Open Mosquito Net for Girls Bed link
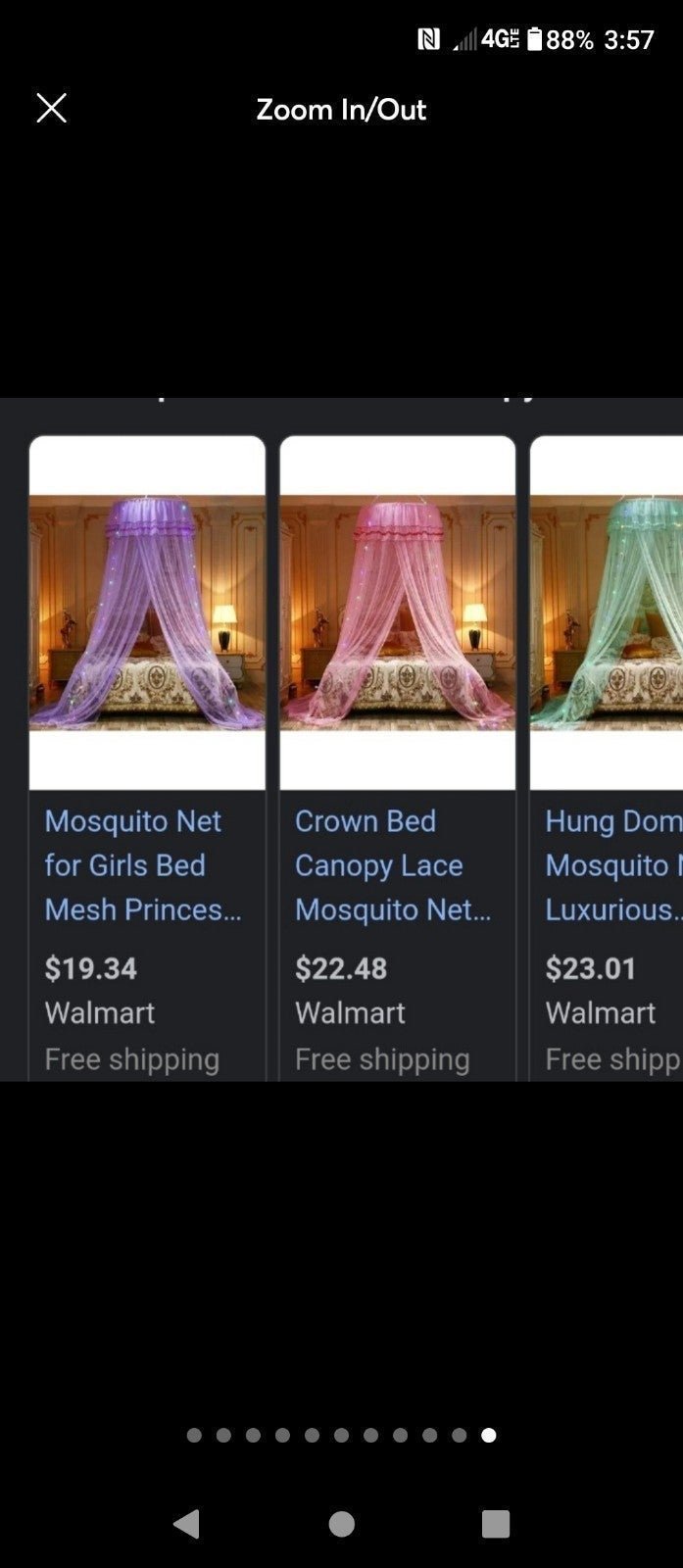Screen dimensions: 683x1568 click(143, 865)
